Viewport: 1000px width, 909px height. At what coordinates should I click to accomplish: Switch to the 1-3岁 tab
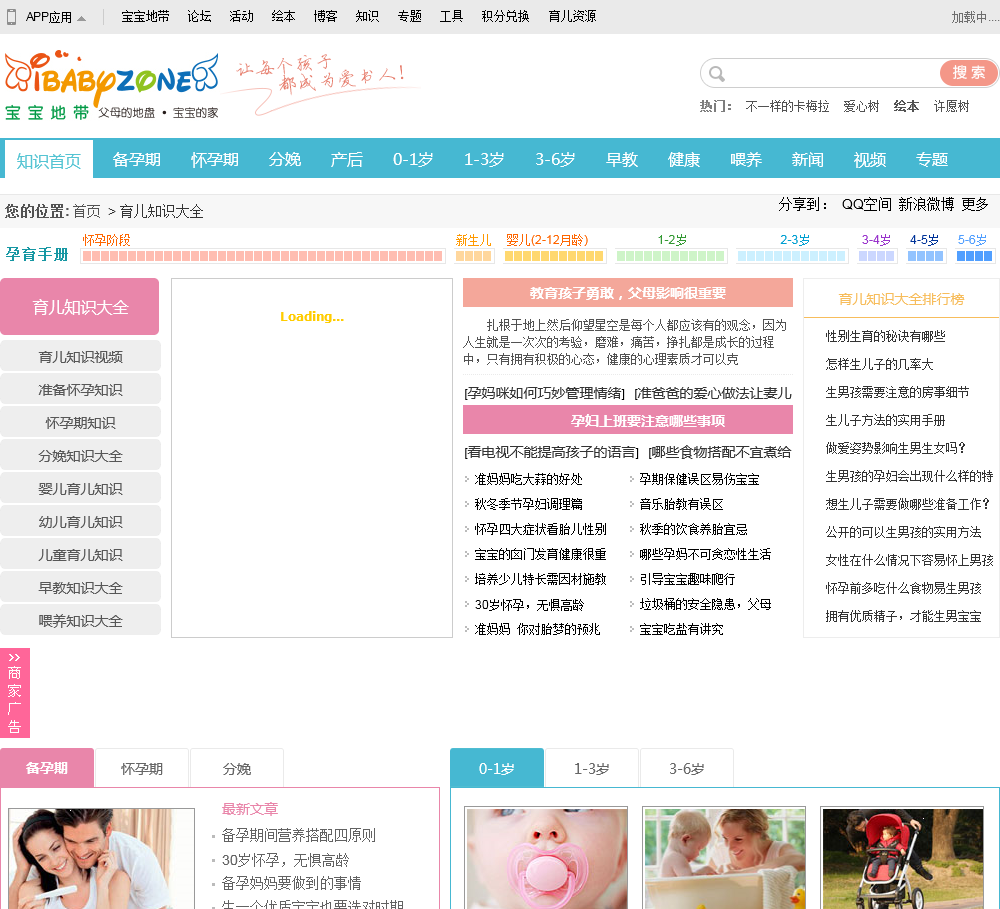591,768
